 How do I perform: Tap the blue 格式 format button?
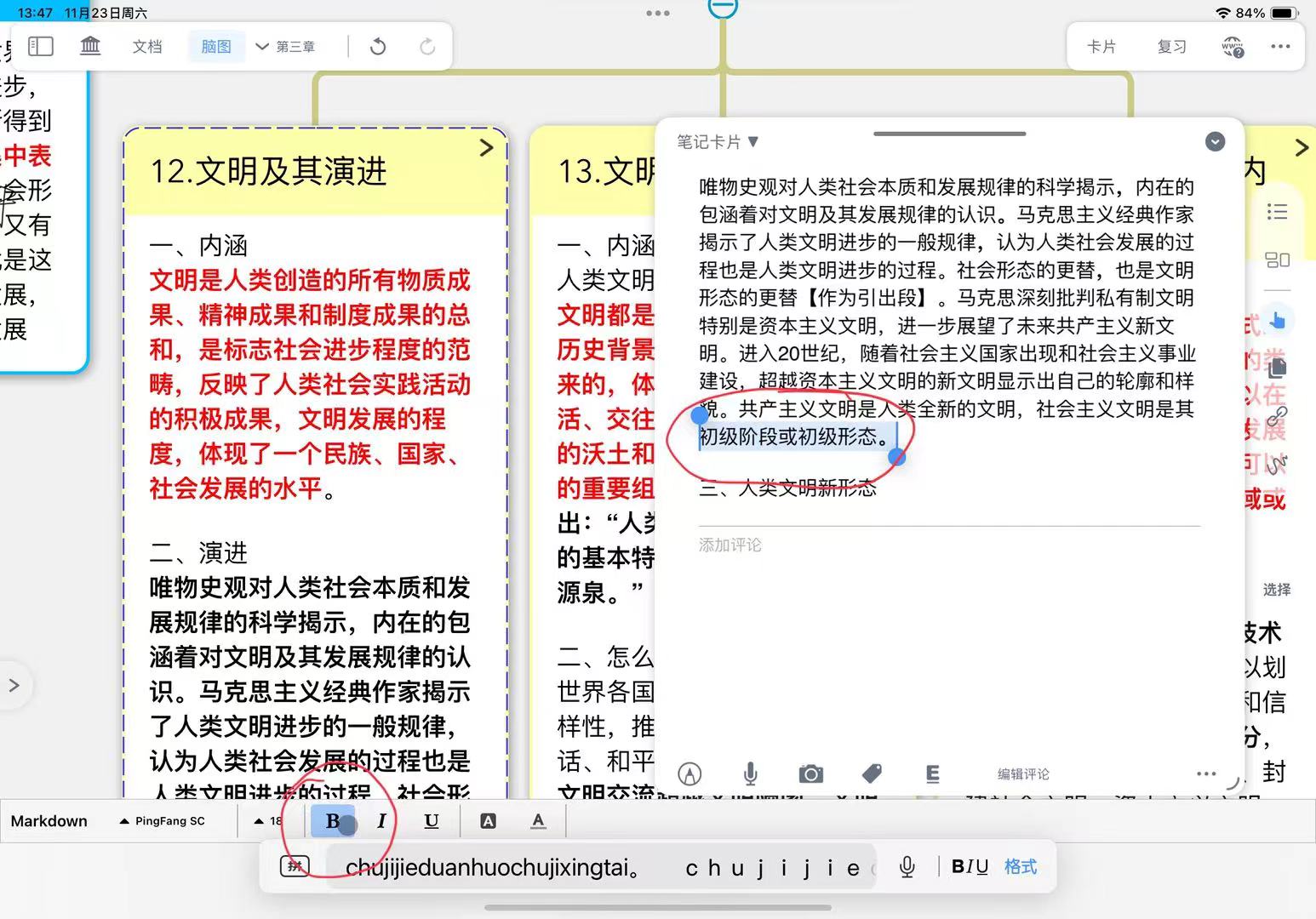pos(1021,867)
